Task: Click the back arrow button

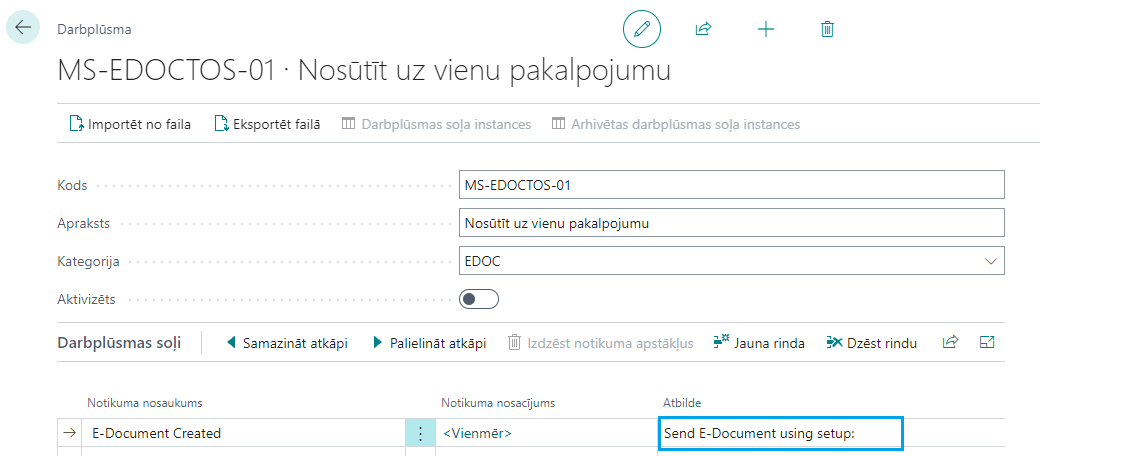Action: click(x=23, y=28)
